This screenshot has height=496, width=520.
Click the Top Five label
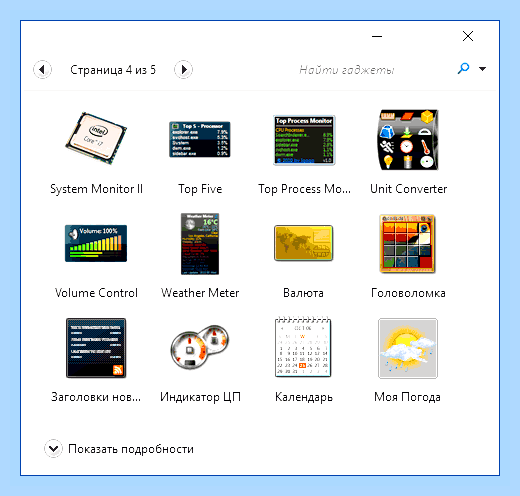click(x=200, y=189)
